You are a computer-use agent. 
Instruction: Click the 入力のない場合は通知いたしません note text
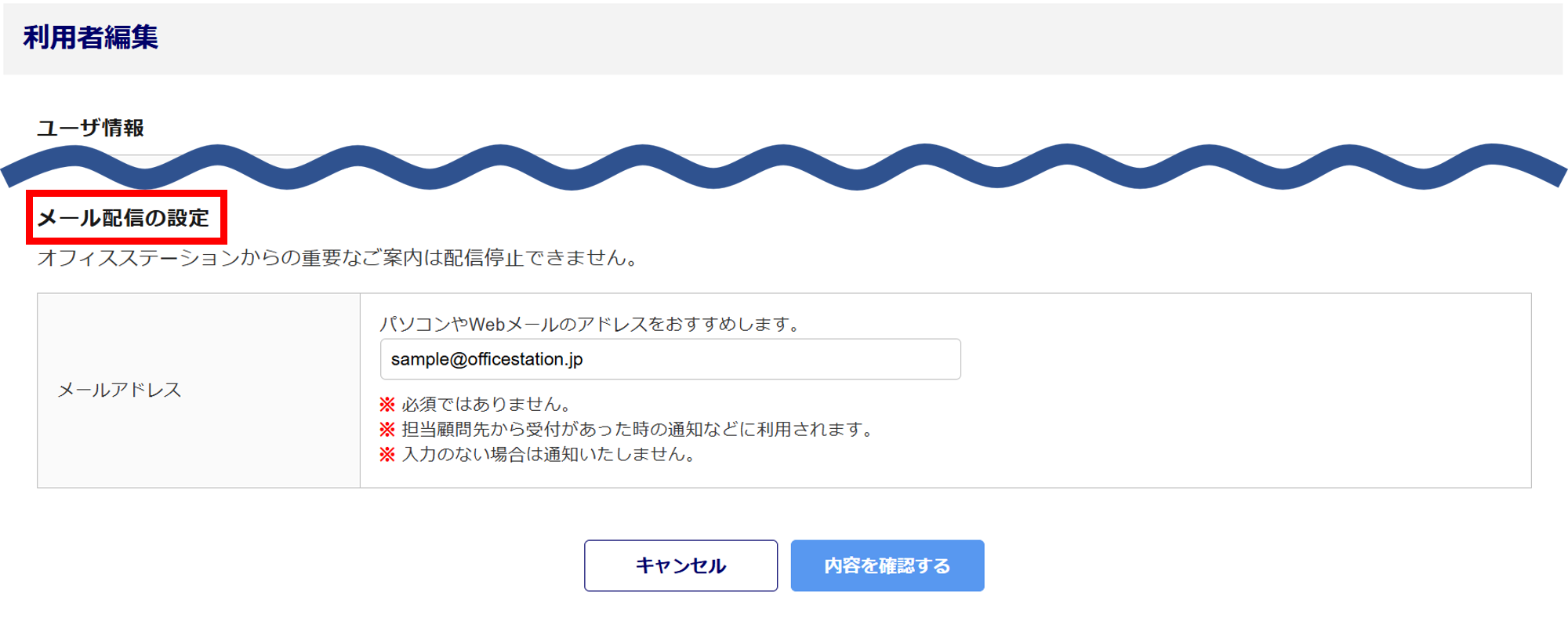549,455
